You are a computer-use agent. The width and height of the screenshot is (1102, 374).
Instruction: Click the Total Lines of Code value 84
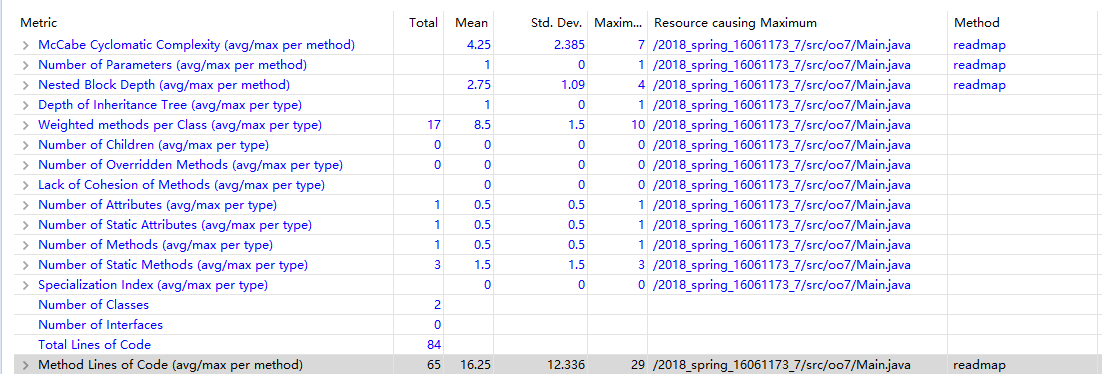pos(434,345)
